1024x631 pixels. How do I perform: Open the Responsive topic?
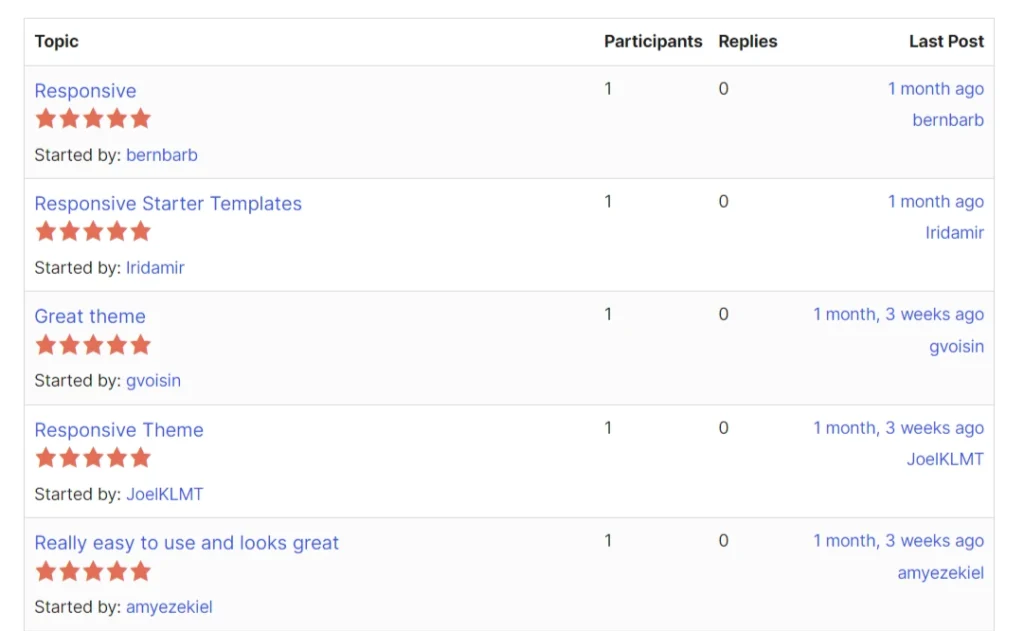coord(85,91)
